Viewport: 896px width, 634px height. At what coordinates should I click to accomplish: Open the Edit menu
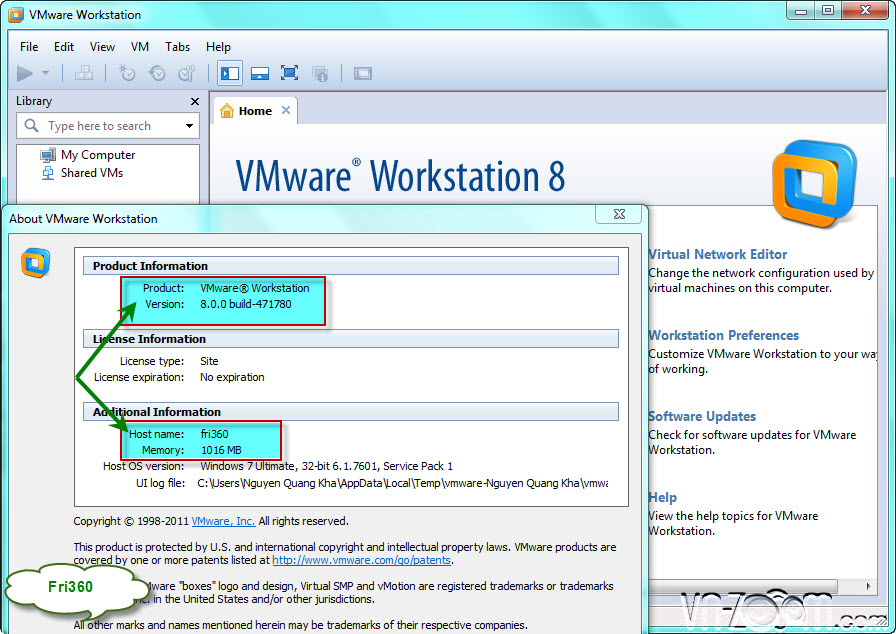64,47
